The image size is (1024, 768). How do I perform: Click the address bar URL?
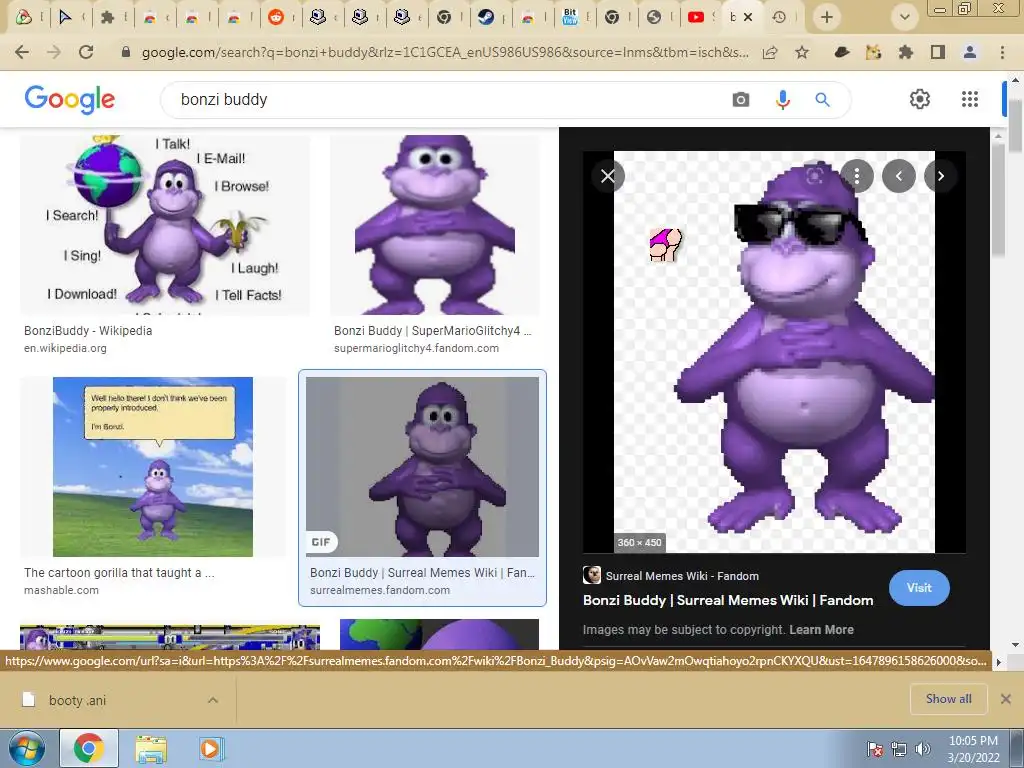445,52
